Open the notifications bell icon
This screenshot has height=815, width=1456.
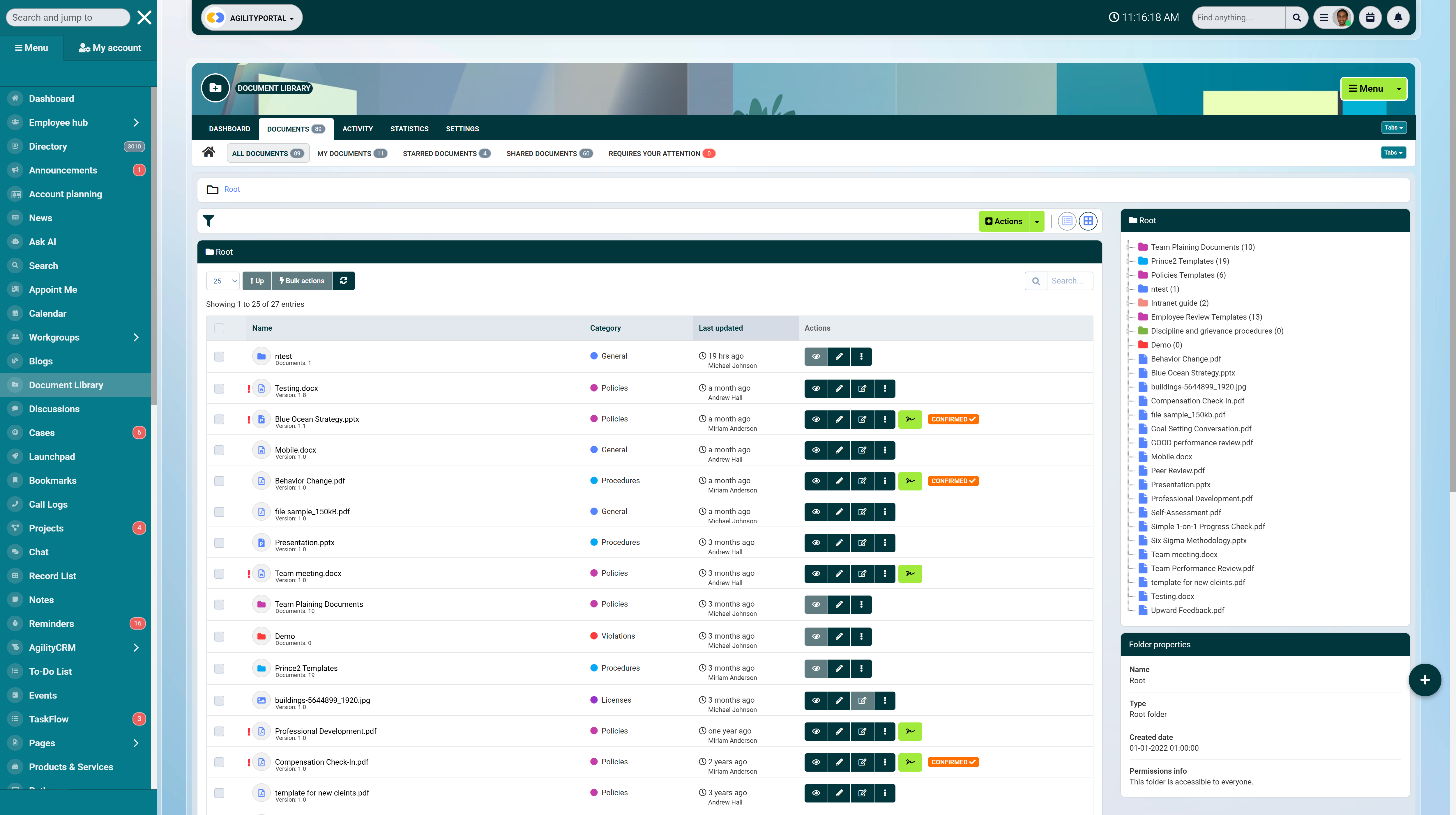tap(1398, 17)
